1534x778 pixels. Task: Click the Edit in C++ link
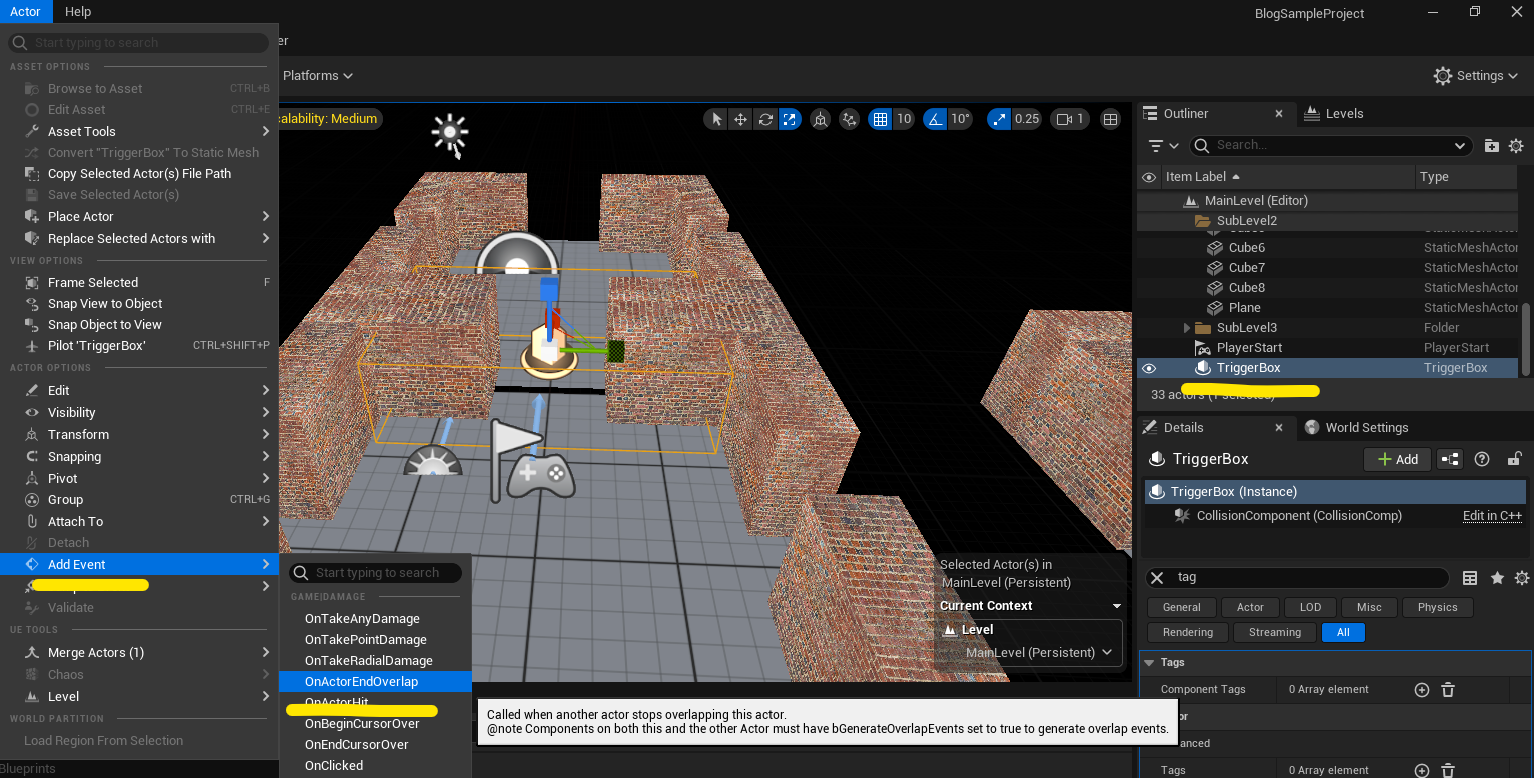point(1492,516)
